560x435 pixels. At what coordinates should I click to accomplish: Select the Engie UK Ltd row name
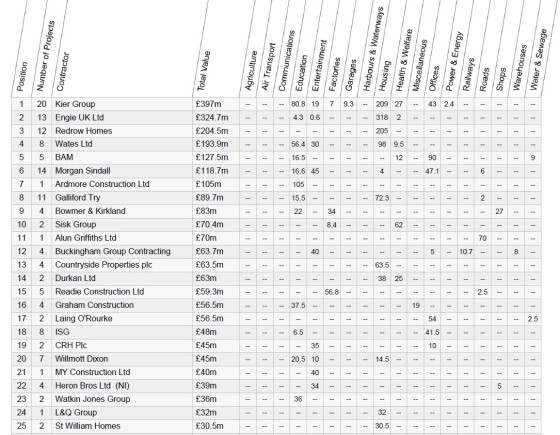[79, 118]
